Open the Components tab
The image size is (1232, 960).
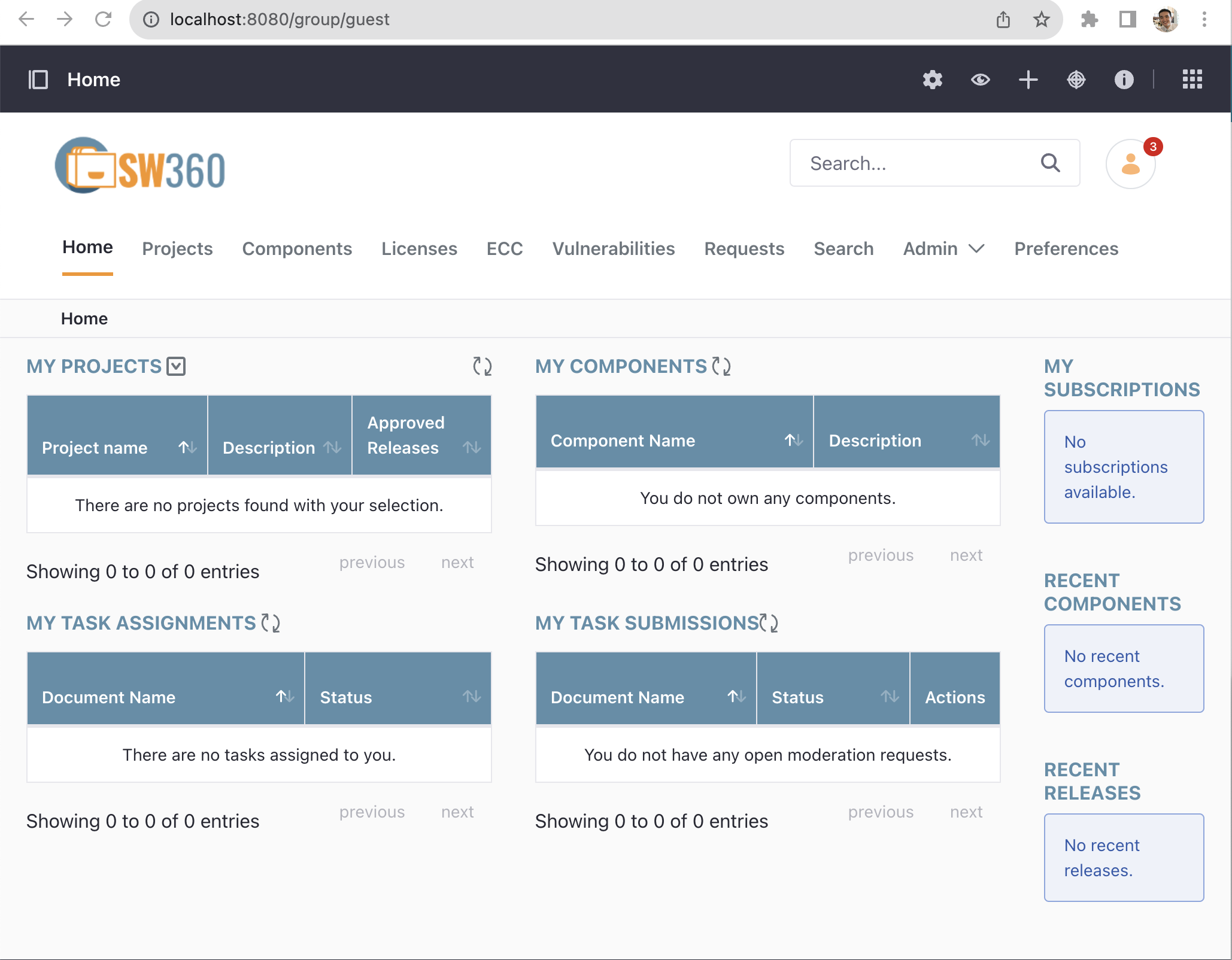point(297,248)
